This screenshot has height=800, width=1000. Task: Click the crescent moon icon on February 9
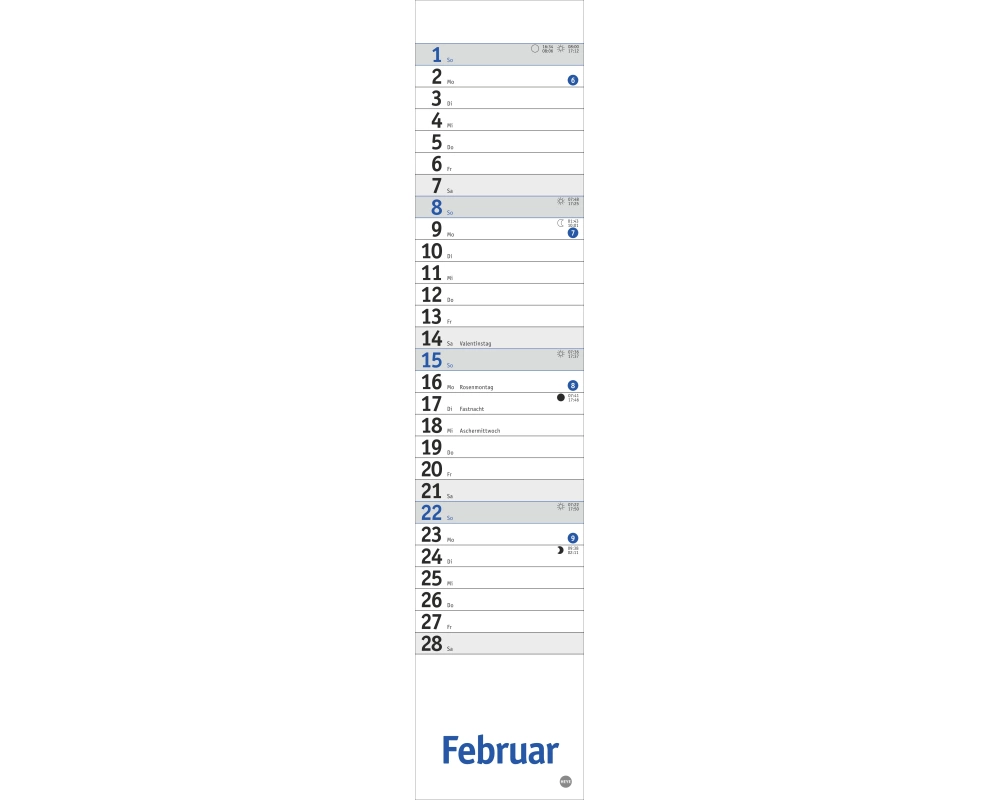561,223
